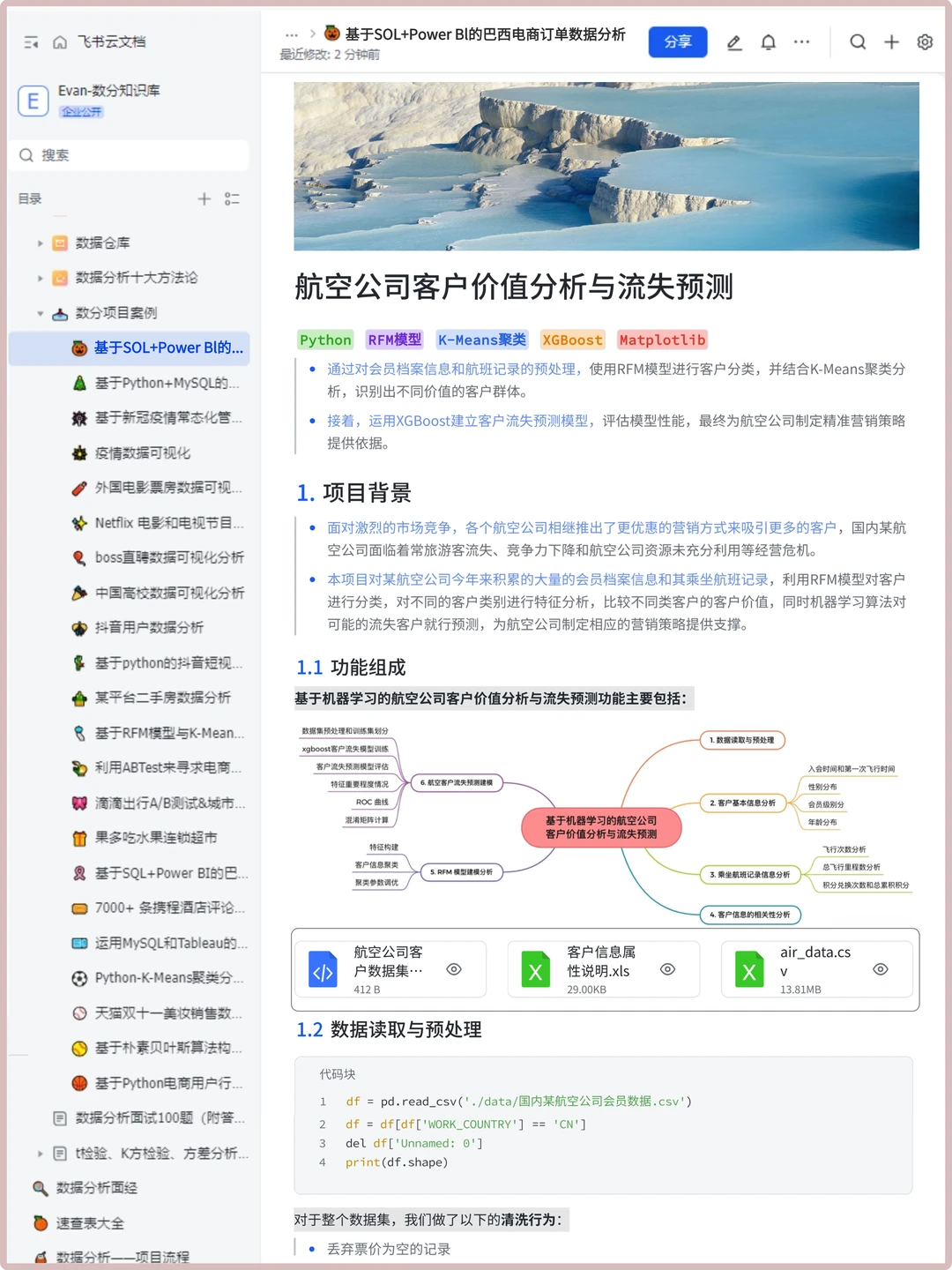The width and height of the screenshot is (952, 1270).
Task: Click the home icon in the sidebar
Action: [x=58, y=41]
